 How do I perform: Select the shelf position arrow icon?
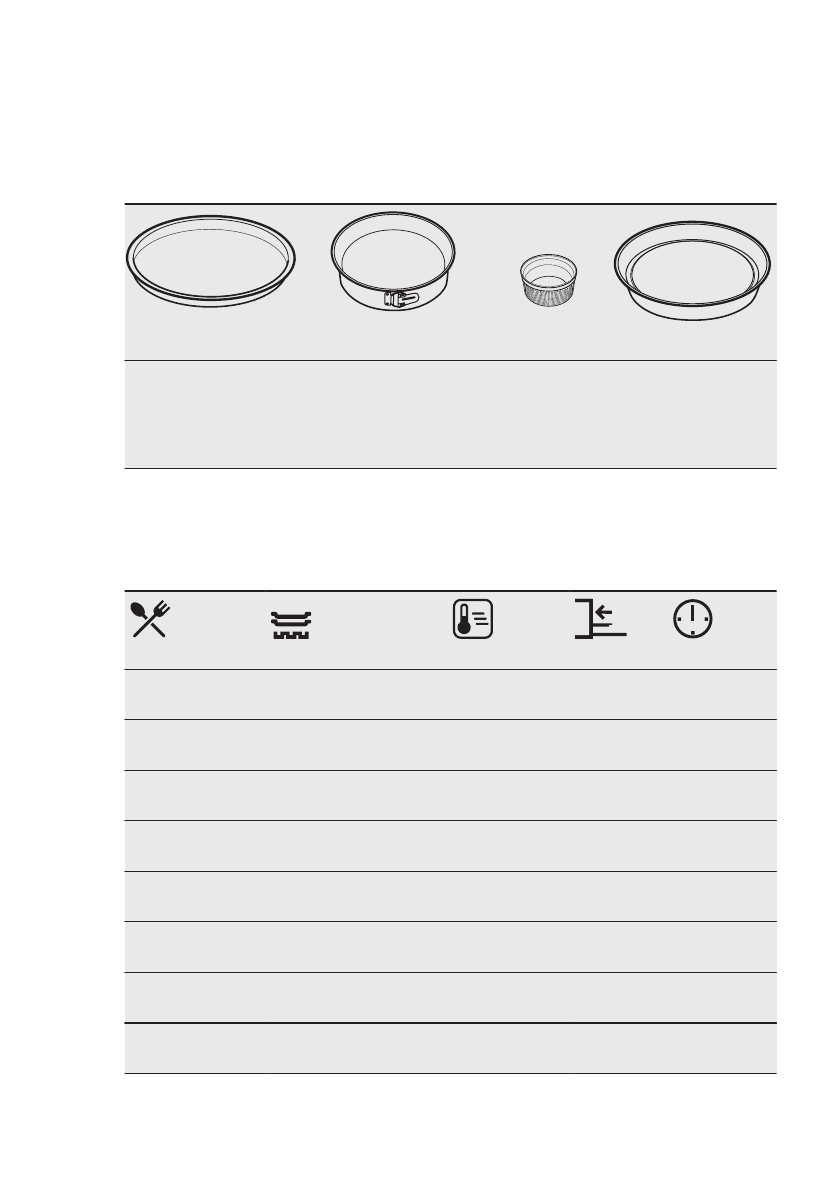(601, 619)
